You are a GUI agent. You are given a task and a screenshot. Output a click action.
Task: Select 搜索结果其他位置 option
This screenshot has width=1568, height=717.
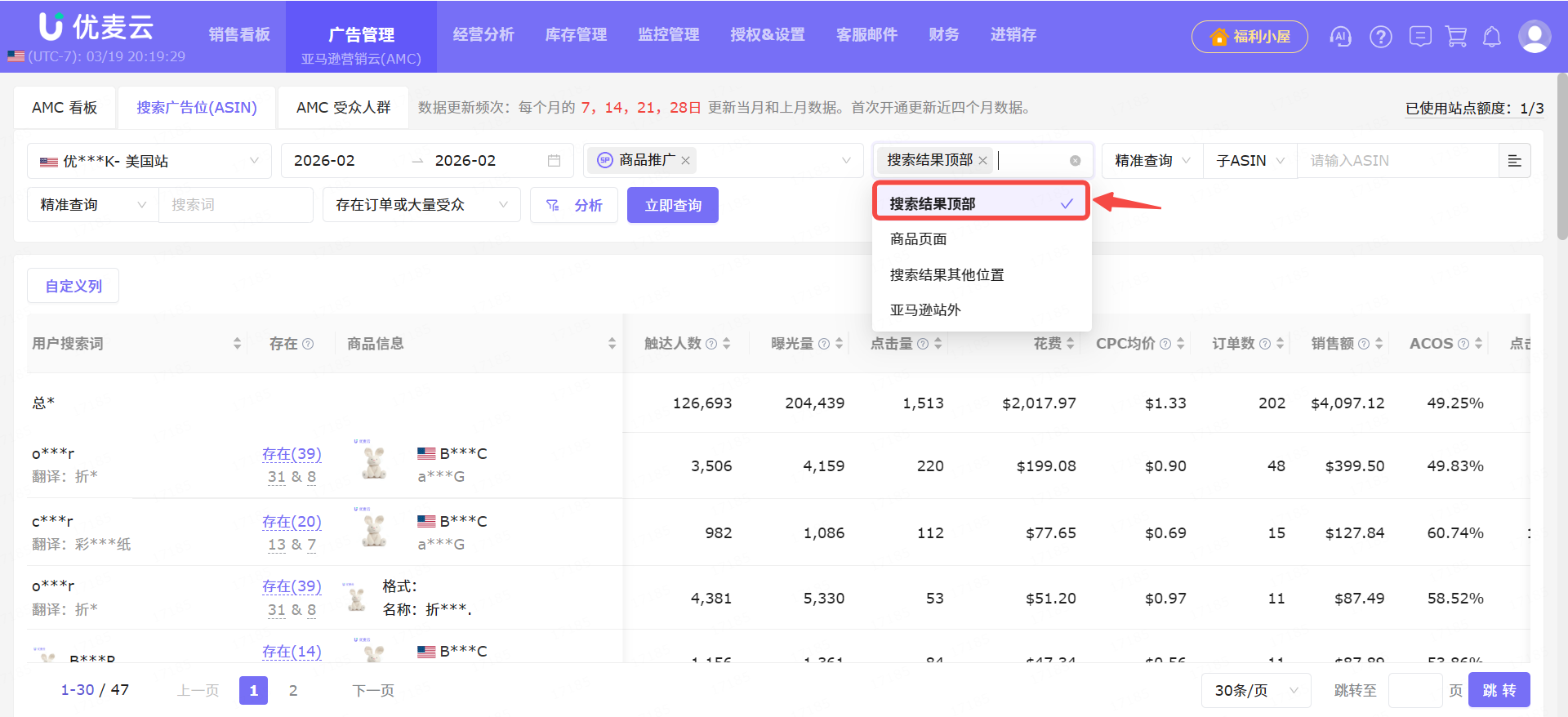pyautogui.click(x=982, y=275)
